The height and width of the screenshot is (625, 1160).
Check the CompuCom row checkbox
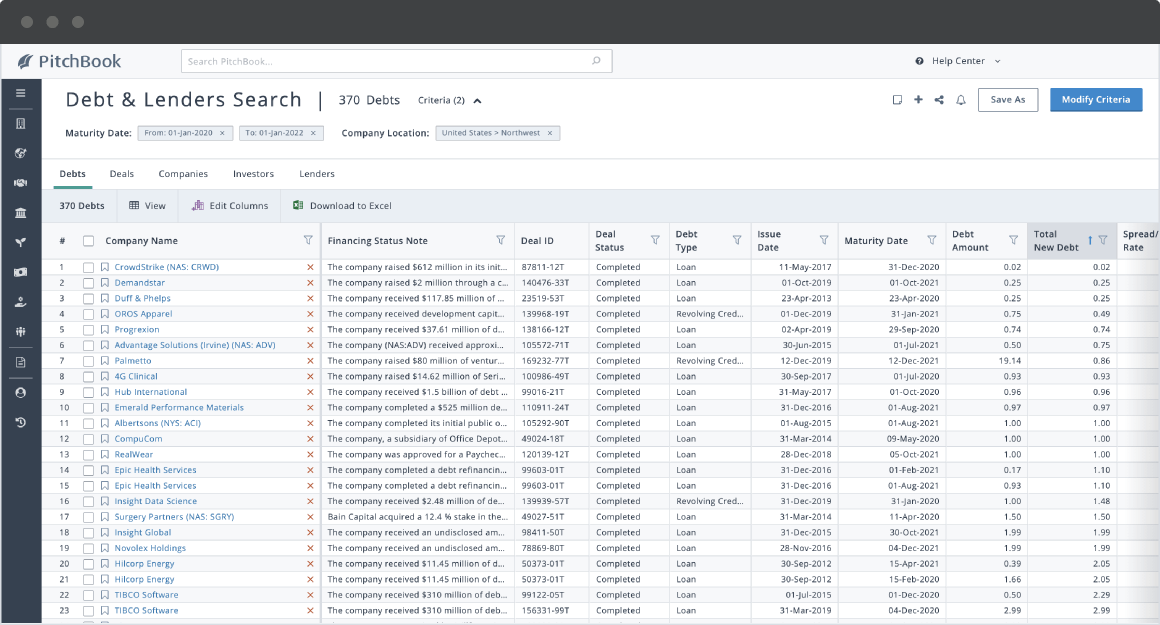point(89,439)
